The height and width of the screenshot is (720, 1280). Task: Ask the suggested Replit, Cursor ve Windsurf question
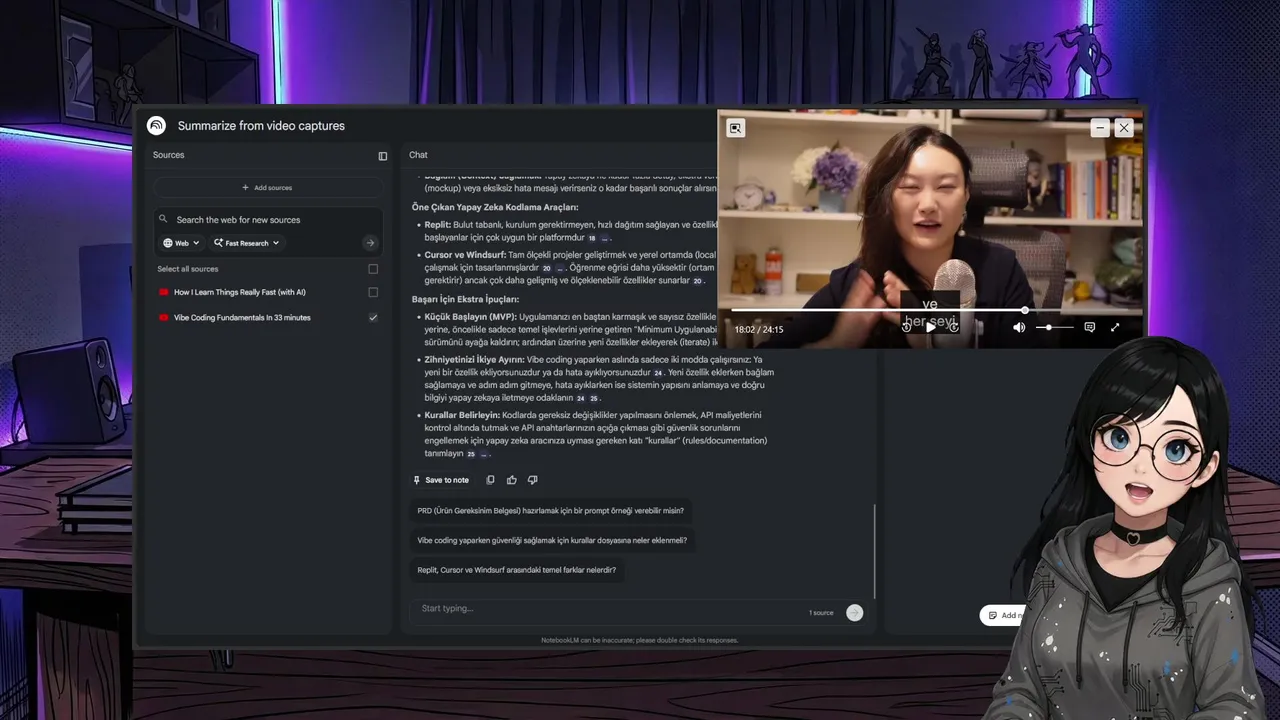517,570
